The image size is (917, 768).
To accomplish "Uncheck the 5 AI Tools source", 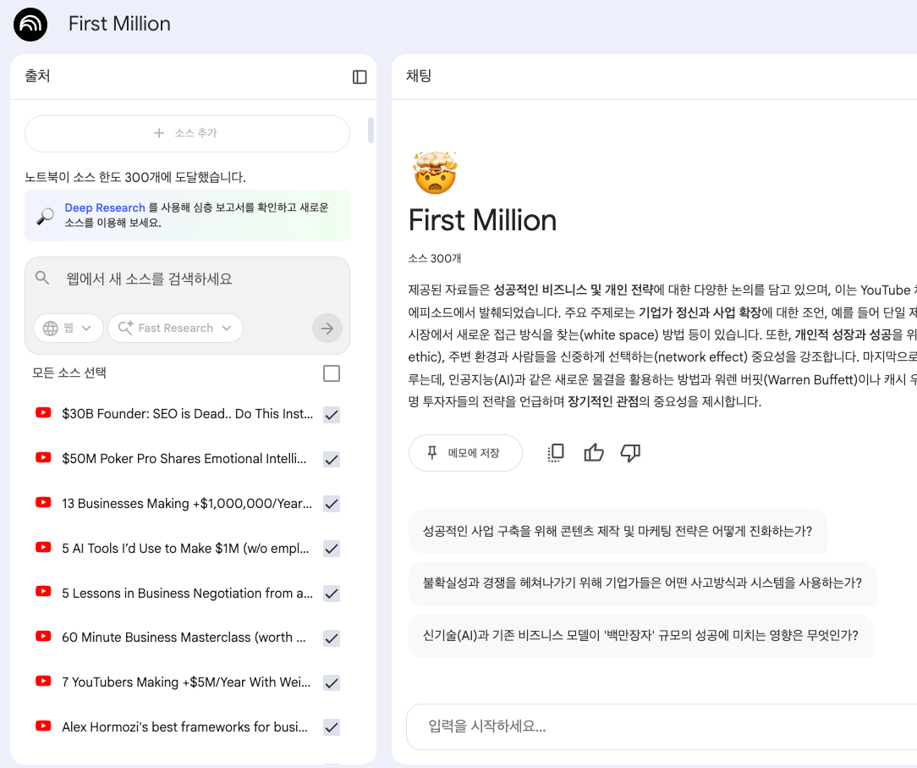I will 331,548.
